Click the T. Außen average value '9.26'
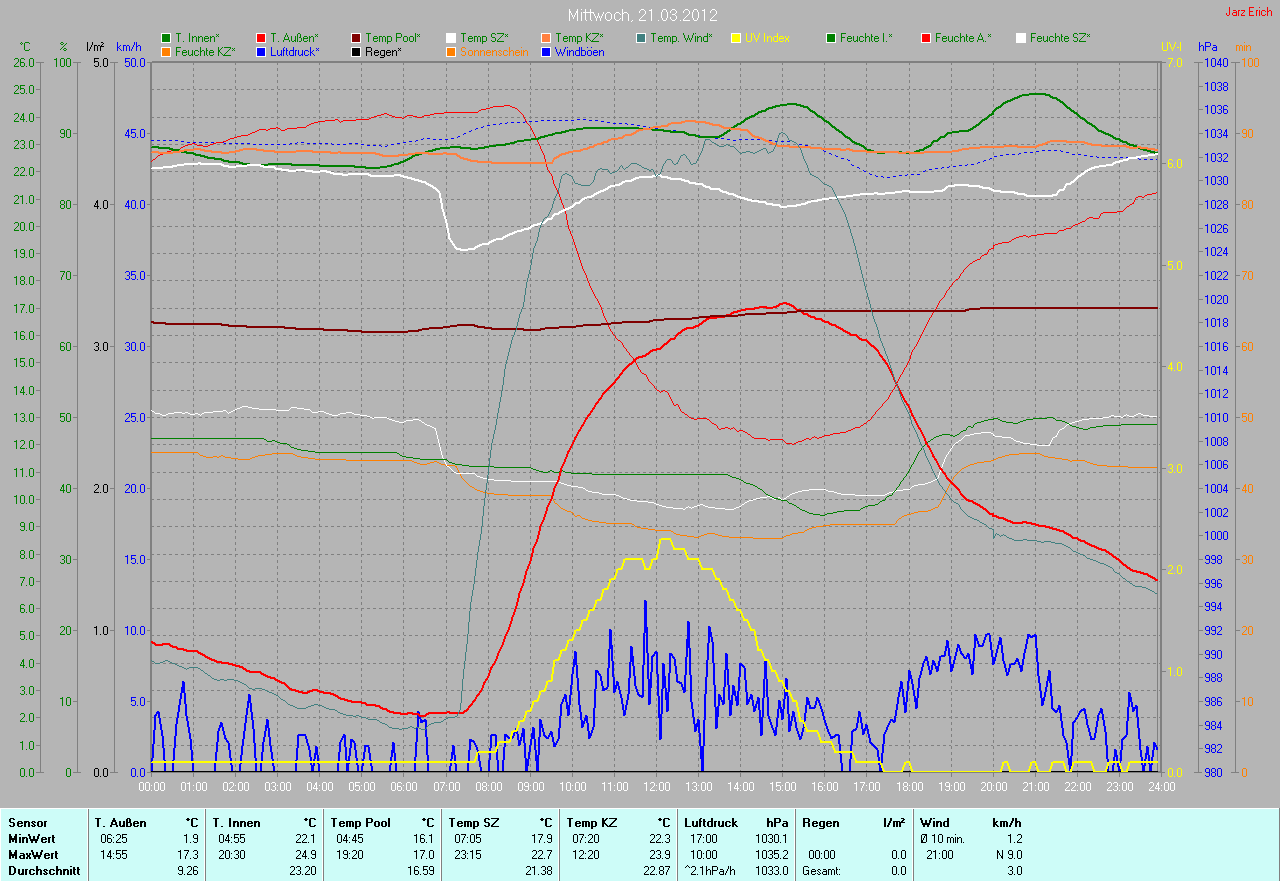The width and height of the screenshot is (1280, 881). coord(188,871)
